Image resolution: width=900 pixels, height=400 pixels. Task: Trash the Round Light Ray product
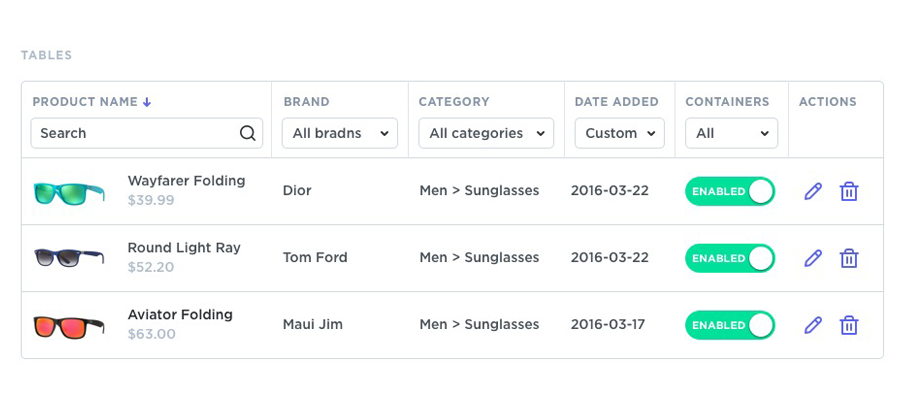click(x=849, y=258)
